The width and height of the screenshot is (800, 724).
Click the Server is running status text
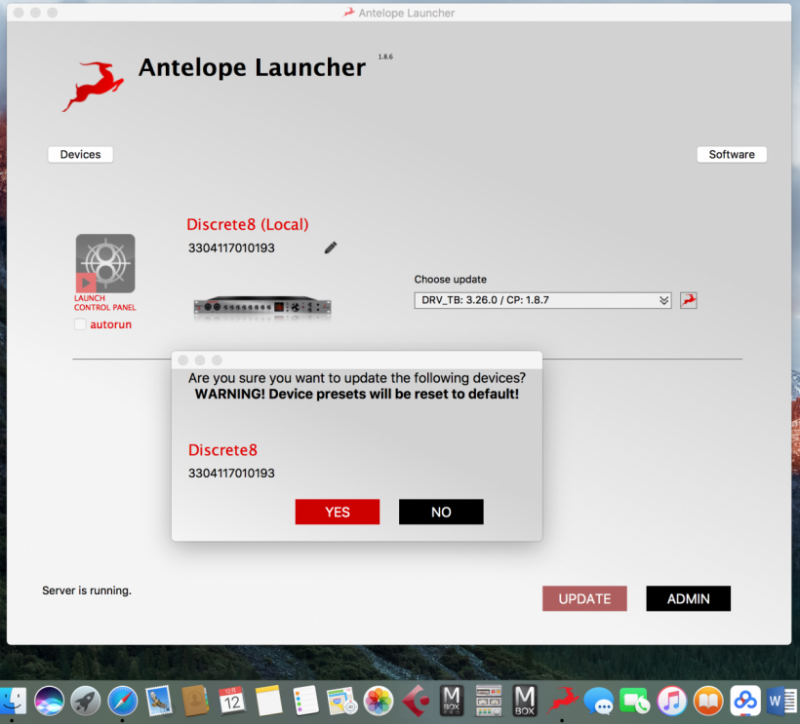coord(87,590)
